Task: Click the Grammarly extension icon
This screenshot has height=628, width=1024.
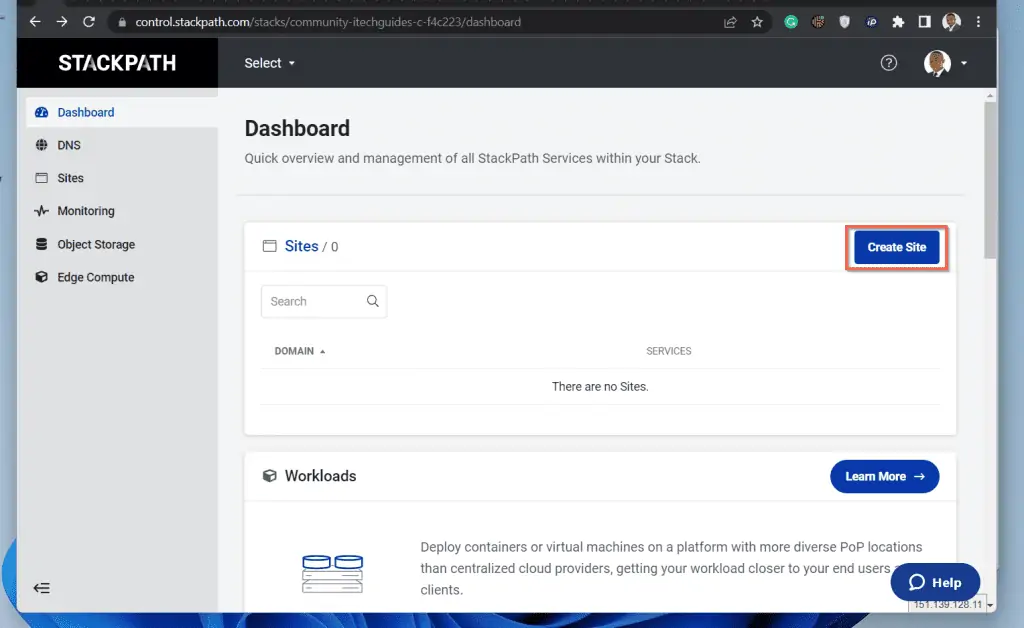Action: click(791, 21)
